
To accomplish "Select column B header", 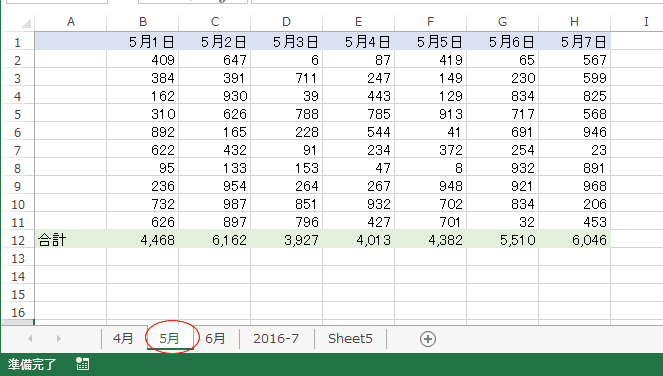I will tap(143, 22).
